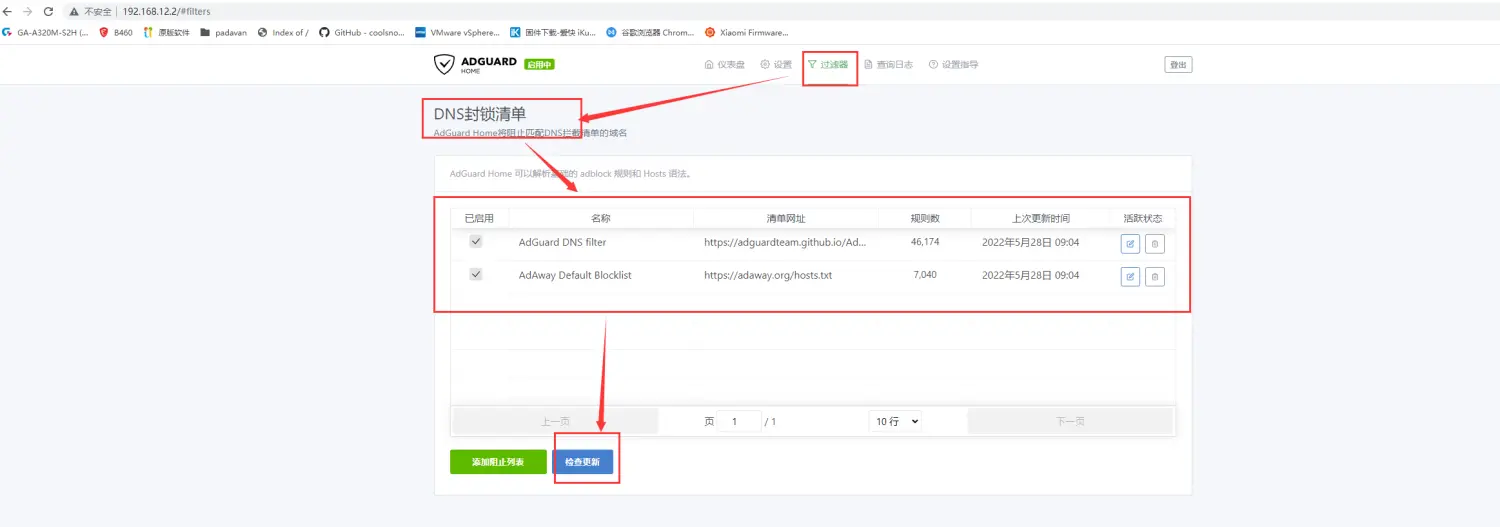Disable the AdGuard DNS filter checkbox
The width and height of the screenshot is (1500, 527).
click(x=476, y=241)
